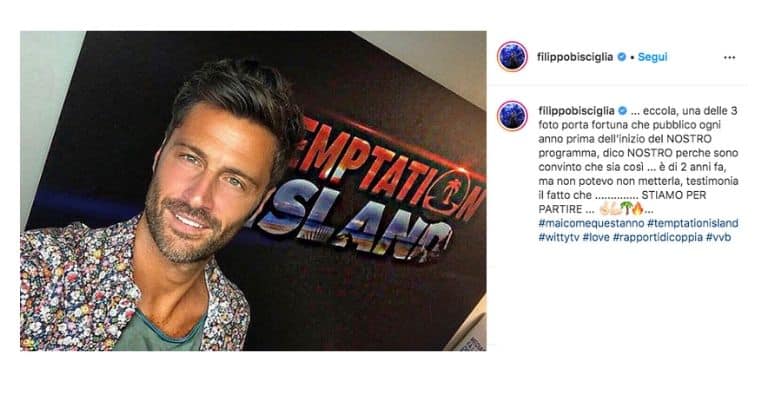
Task: Open the #rapportidicoppia hashtag
Action: point(657,237)
